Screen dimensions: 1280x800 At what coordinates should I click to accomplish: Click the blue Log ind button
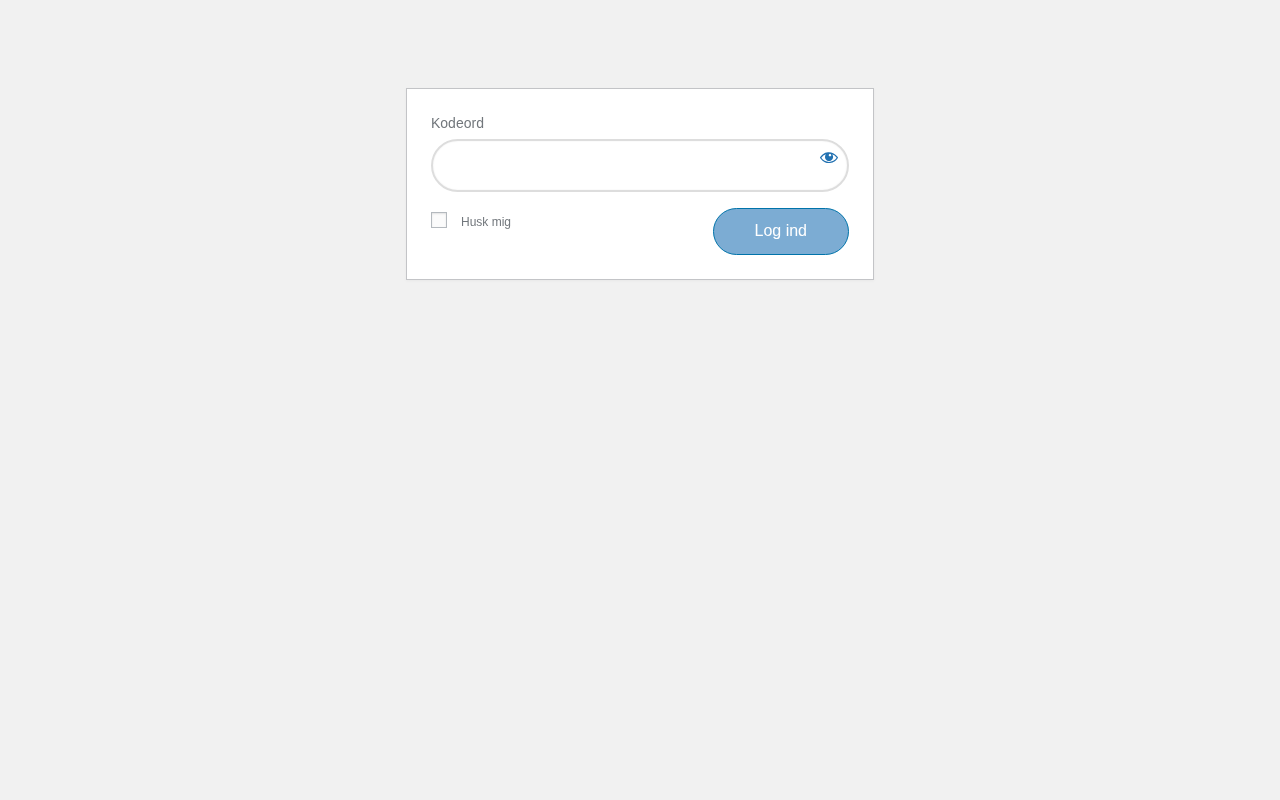[781, 231]
